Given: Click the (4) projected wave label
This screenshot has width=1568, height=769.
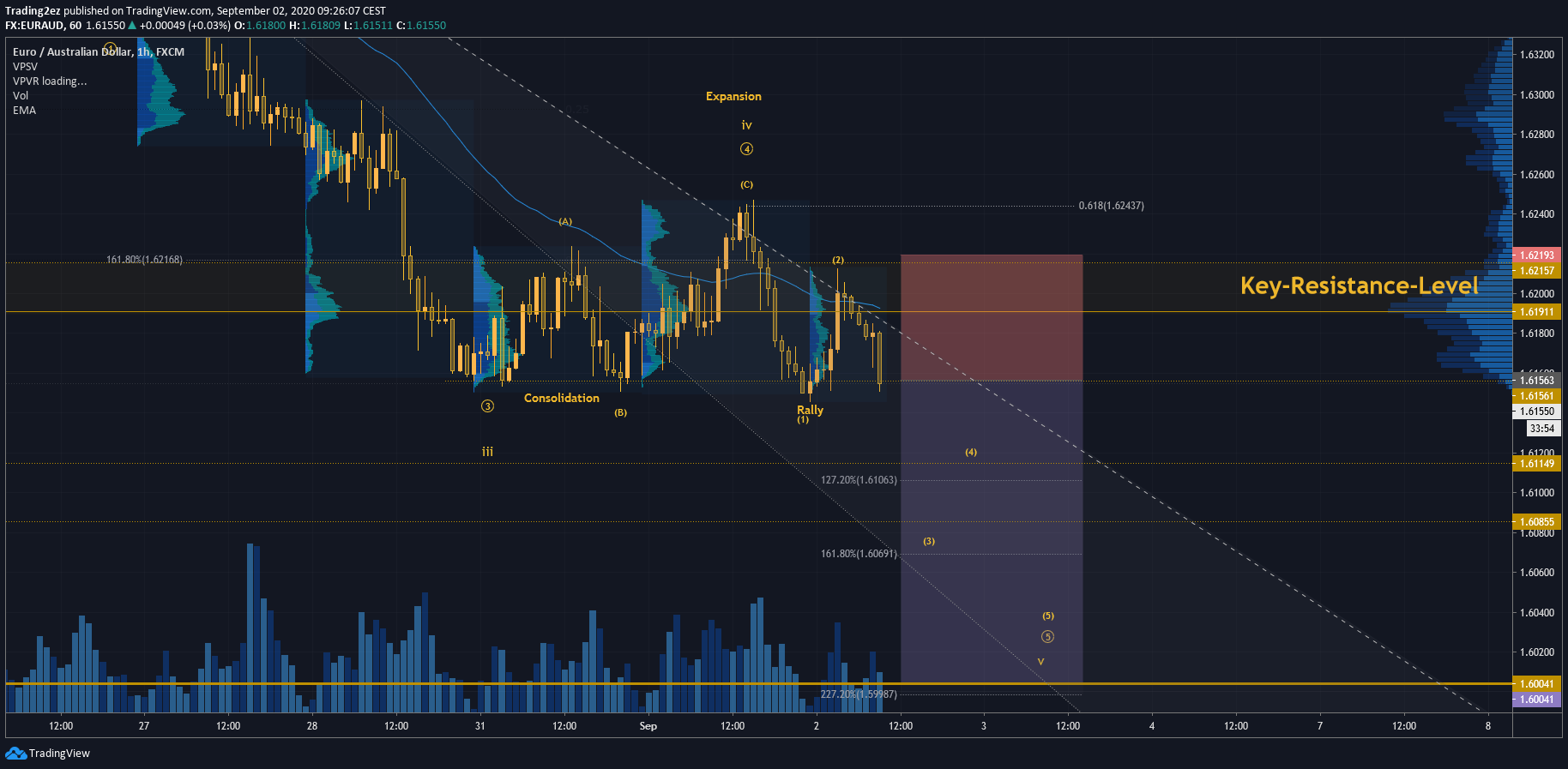Looking at the screenshot, I should tap(971, 452).
